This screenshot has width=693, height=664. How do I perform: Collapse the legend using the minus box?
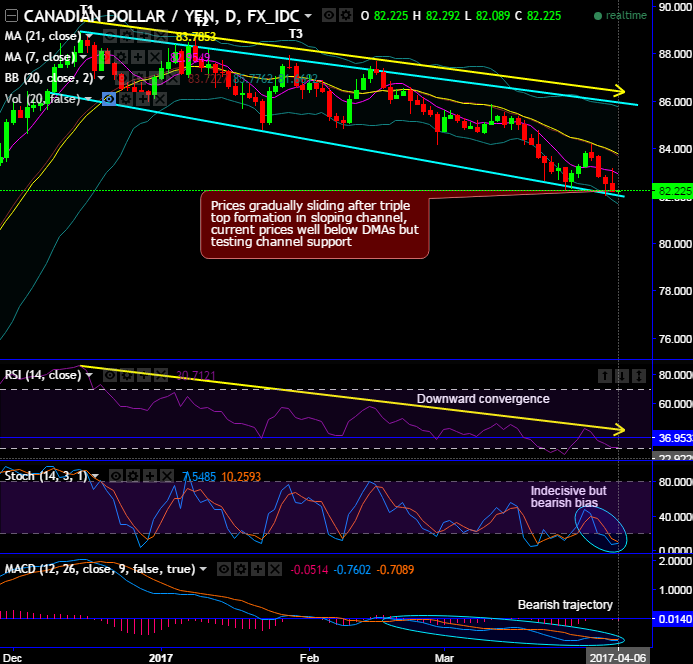pos(11,16)
